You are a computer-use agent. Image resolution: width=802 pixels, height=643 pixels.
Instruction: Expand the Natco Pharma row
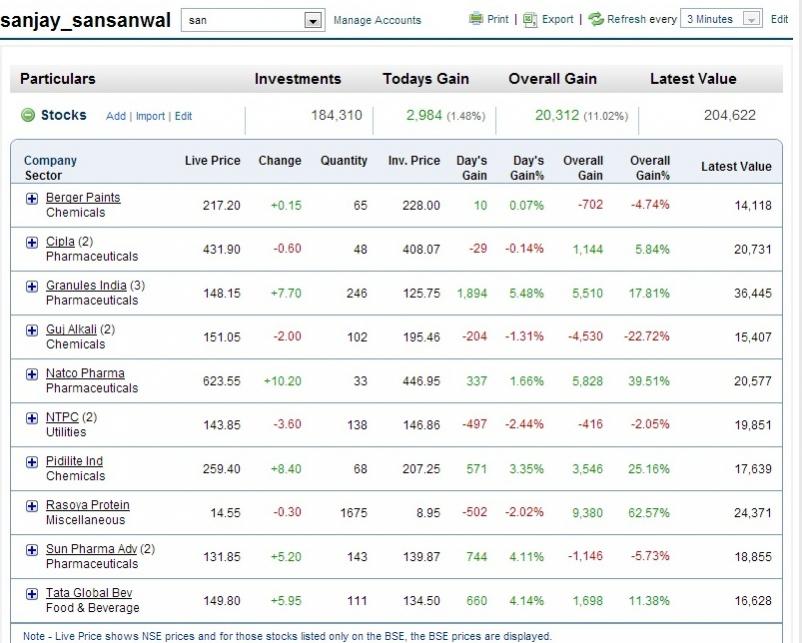pyautogui.click(x=32, y=374)
